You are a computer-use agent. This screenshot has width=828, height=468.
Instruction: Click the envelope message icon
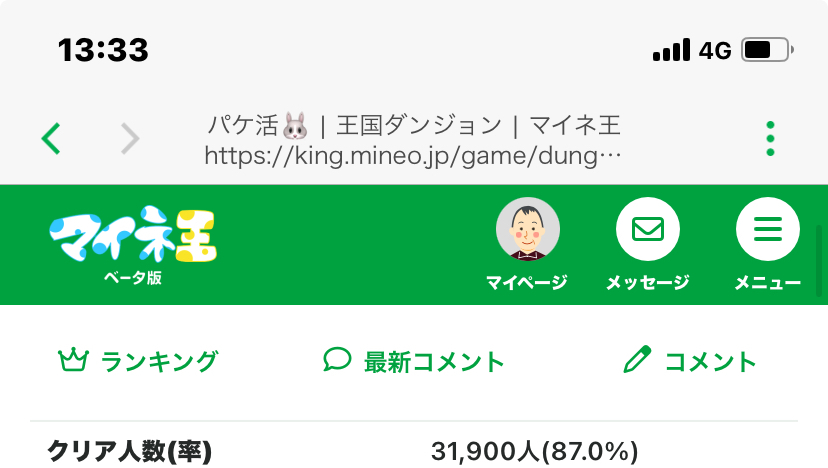pos(647,229)
